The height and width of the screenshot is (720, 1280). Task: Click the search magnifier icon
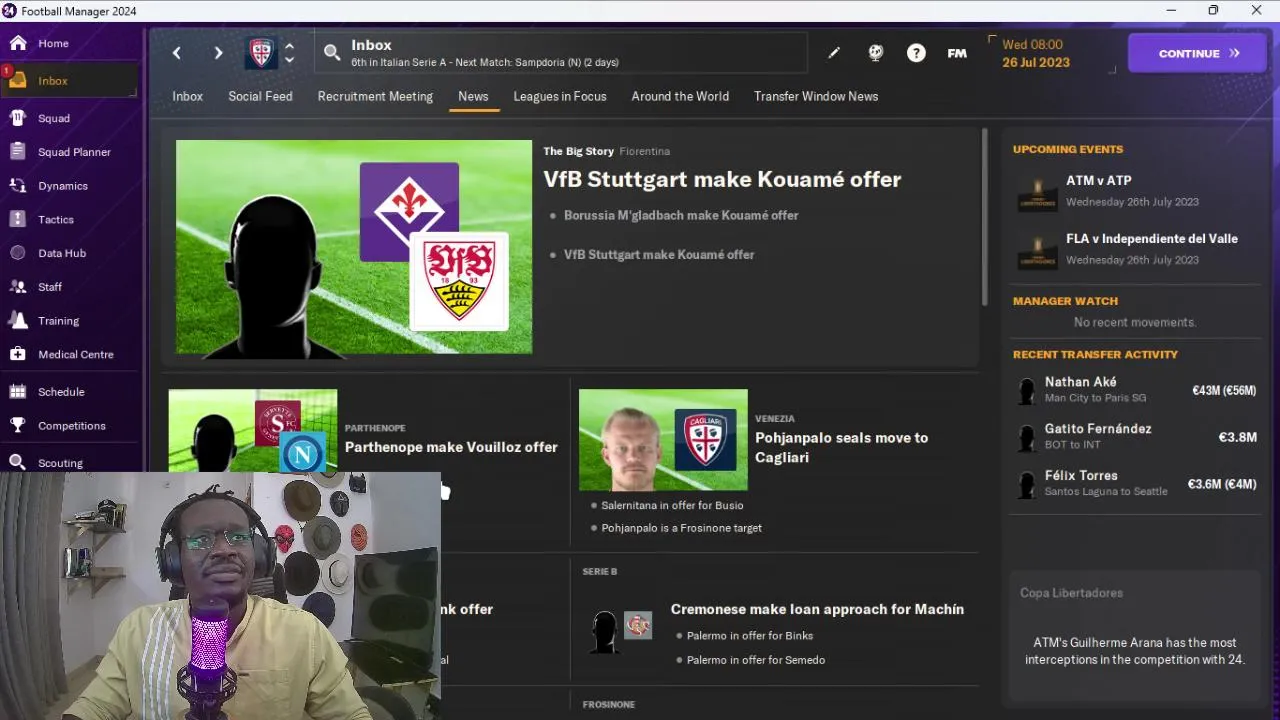click(332, 52)
